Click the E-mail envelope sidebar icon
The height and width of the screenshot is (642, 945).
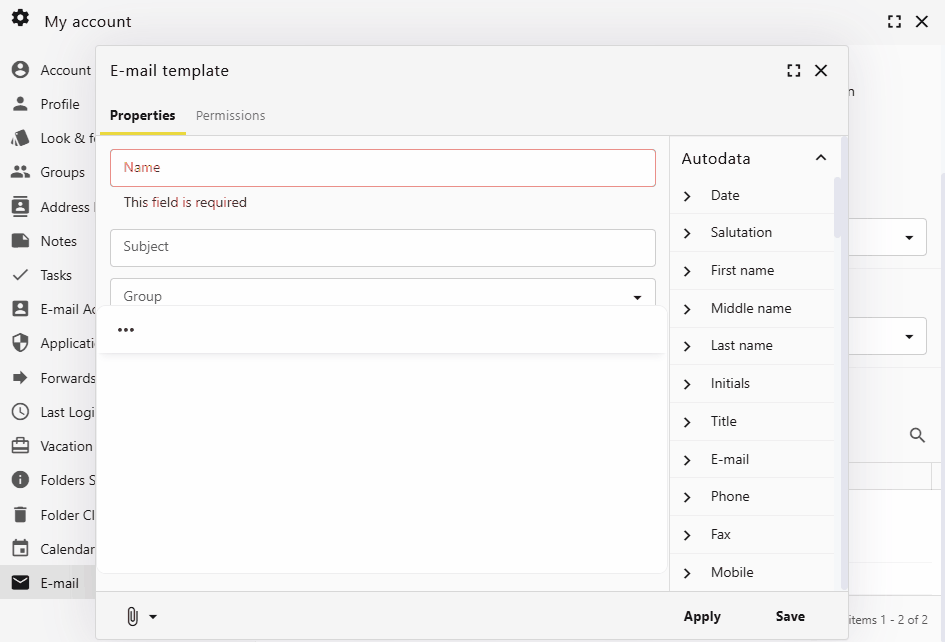pos(21,583)
